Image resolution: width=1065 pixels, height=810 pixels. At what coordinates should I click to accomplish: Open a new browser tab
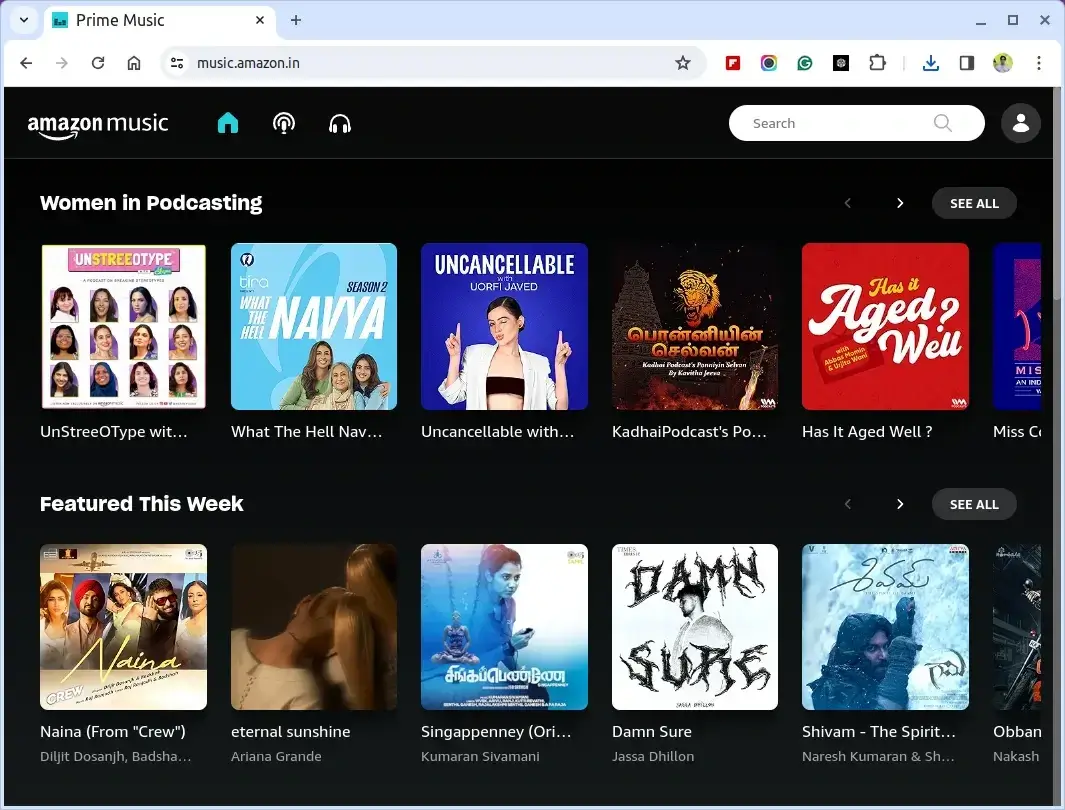[296, 20]
